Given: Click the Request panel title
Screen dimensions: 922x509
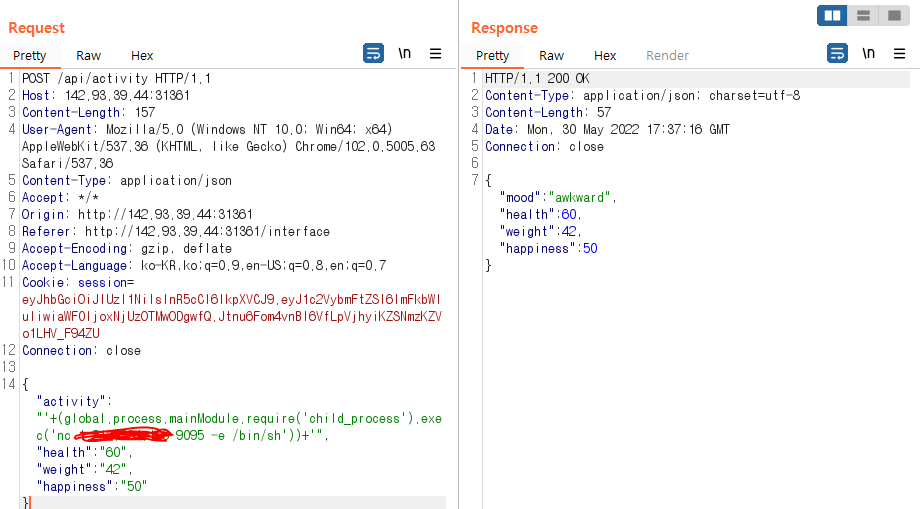Looking at the screenshot, I should click(x=36, y=28).
